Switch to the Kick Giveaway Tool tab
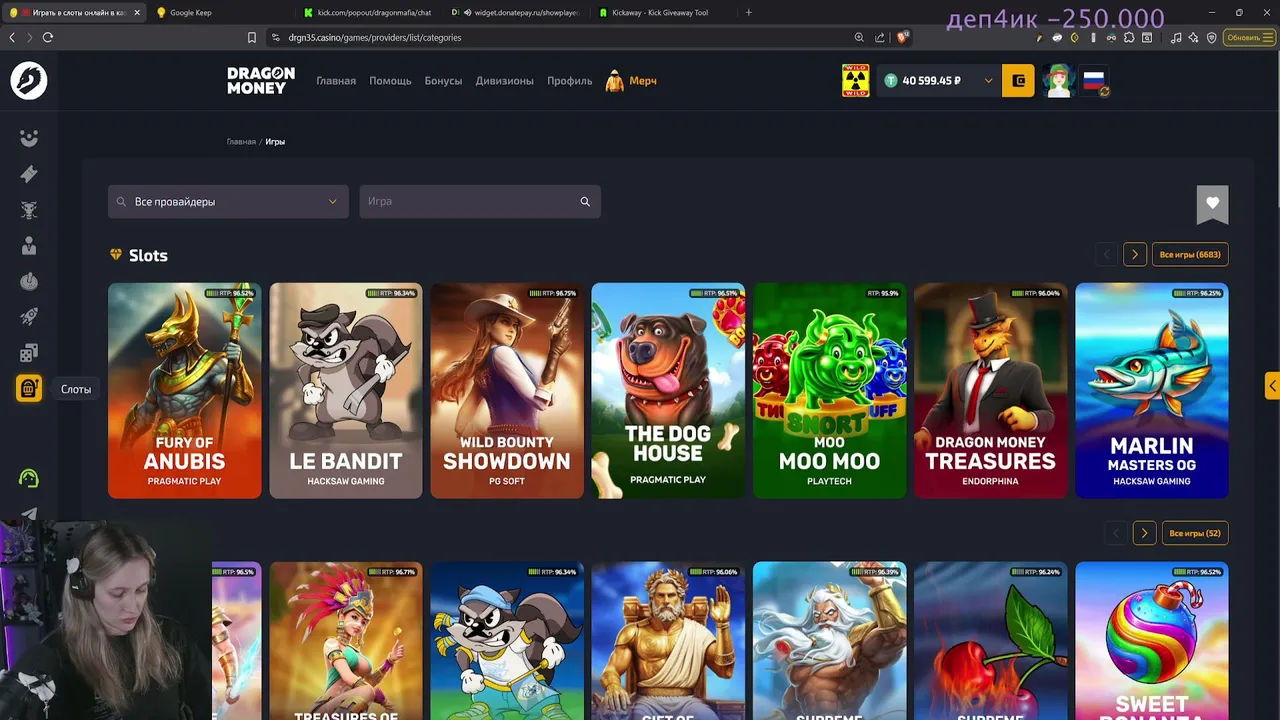Image resolution: width=1280 pixels, height=720 pixels. coord(663,13)
